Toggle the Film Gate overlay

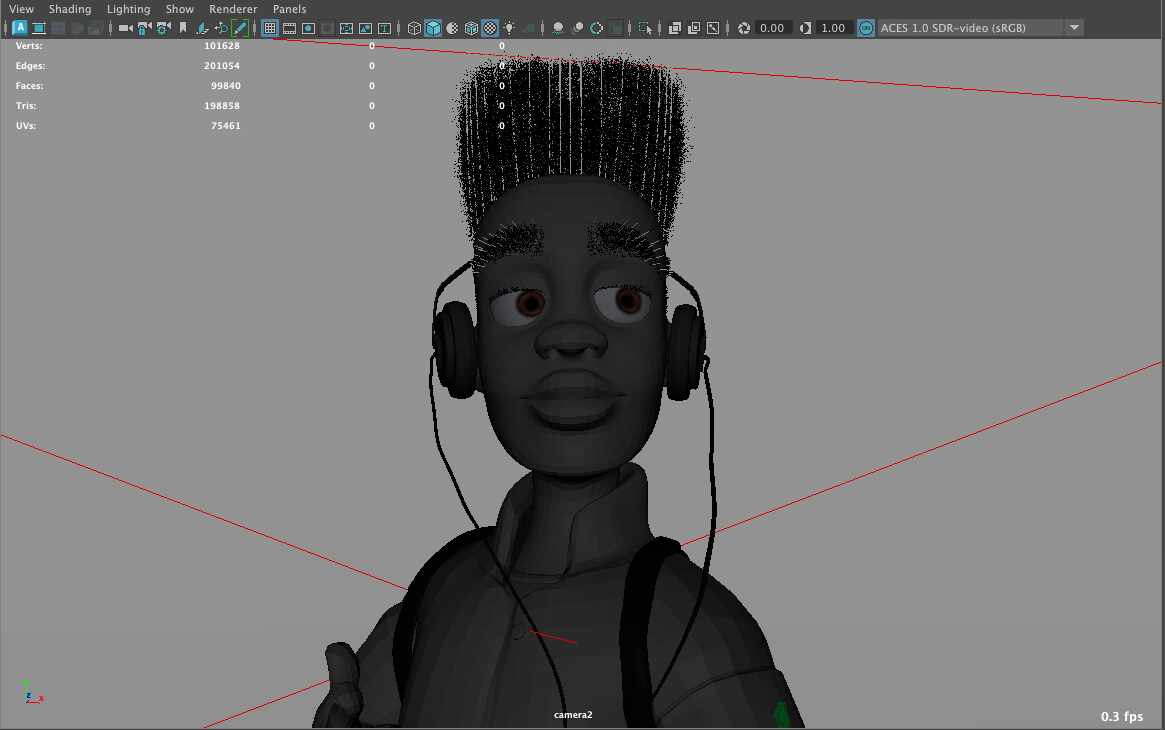tap(289, 28)
